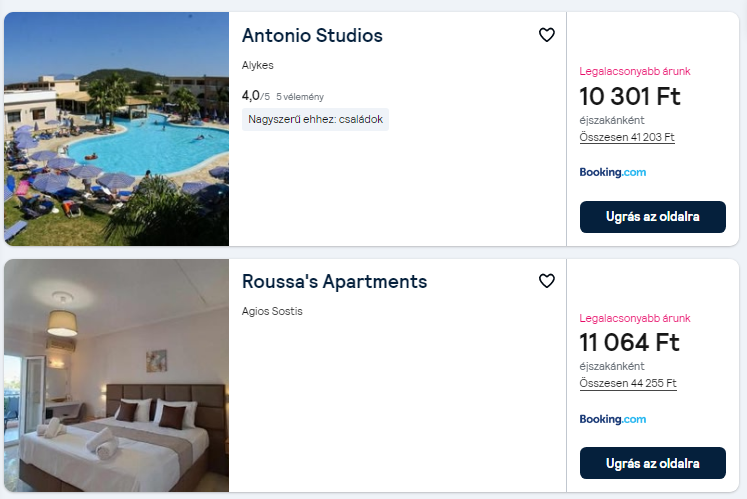Screen dimensions: 747x499
Task: Open the 5 vélemény reviews text
Action: point(300,97)
